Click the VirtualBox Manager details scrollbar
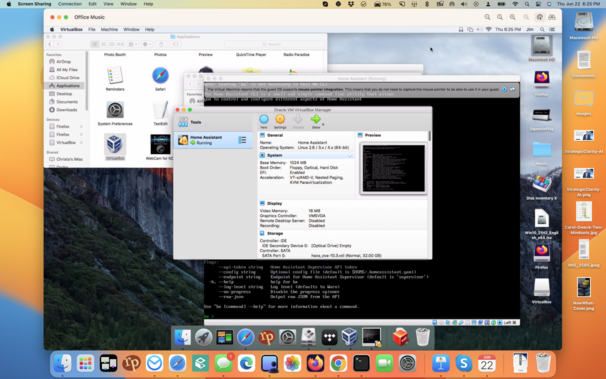Viewport: 606px width, 379px height. pos(430,136)
